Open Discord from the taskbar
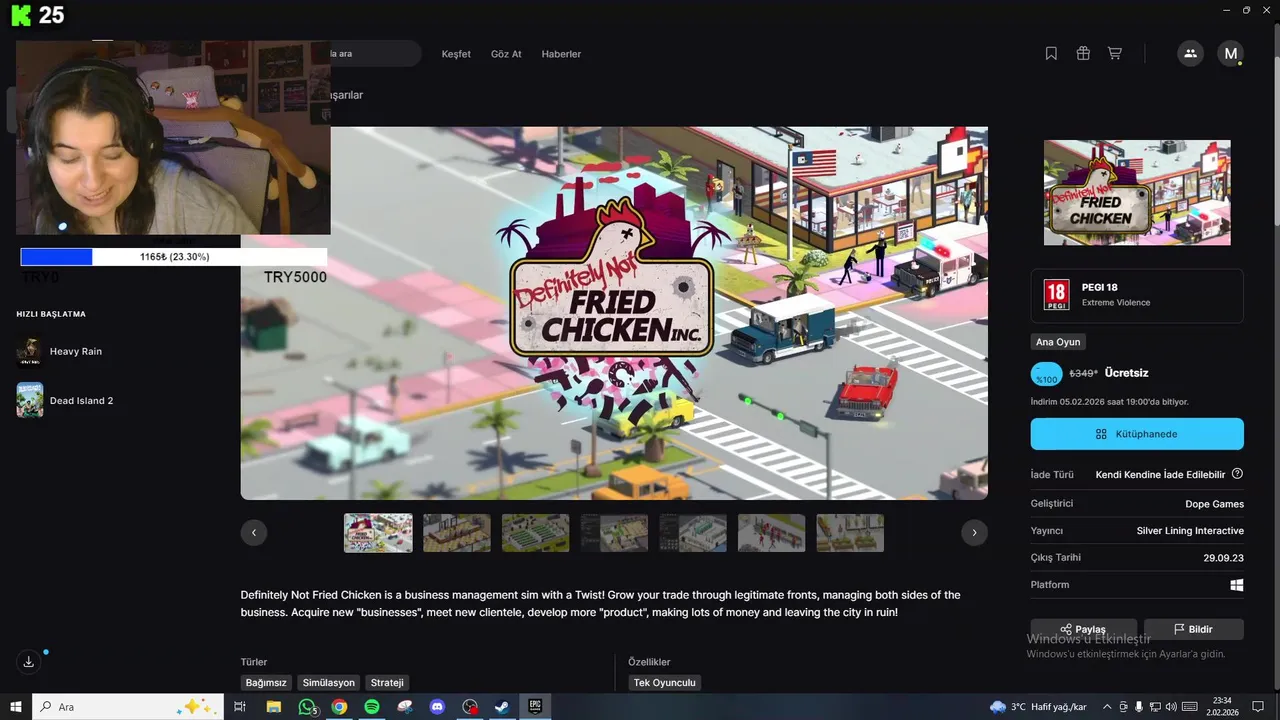The image size is (1280, 720). 437,707
